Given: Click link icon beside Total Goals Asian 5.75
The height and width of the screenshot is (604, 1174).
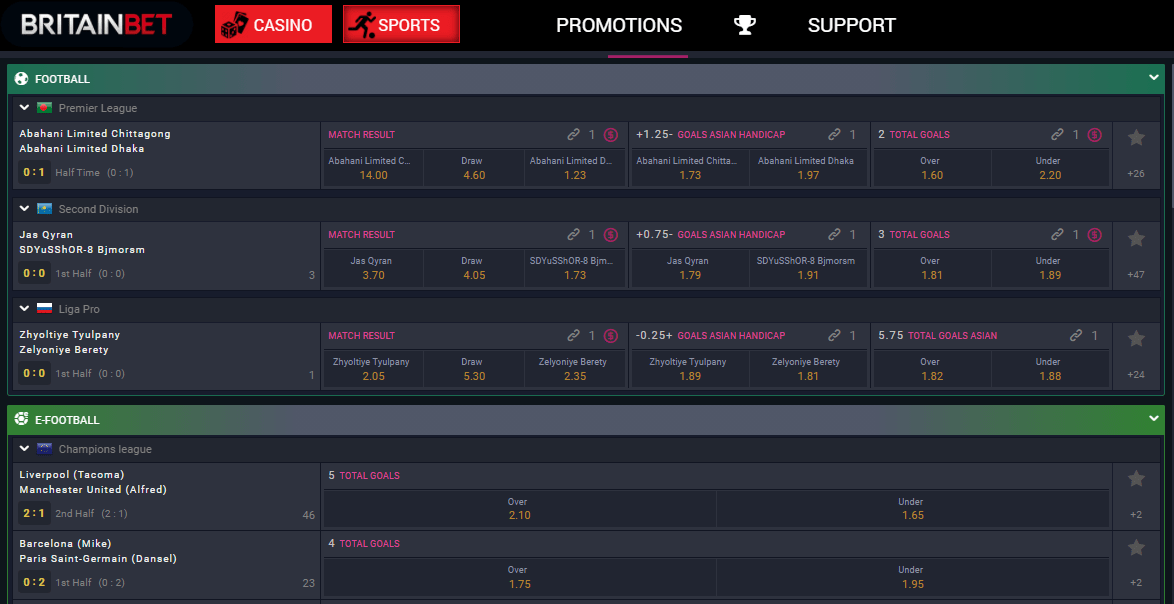Looking at the screenshot, I should pos(1076,336).
